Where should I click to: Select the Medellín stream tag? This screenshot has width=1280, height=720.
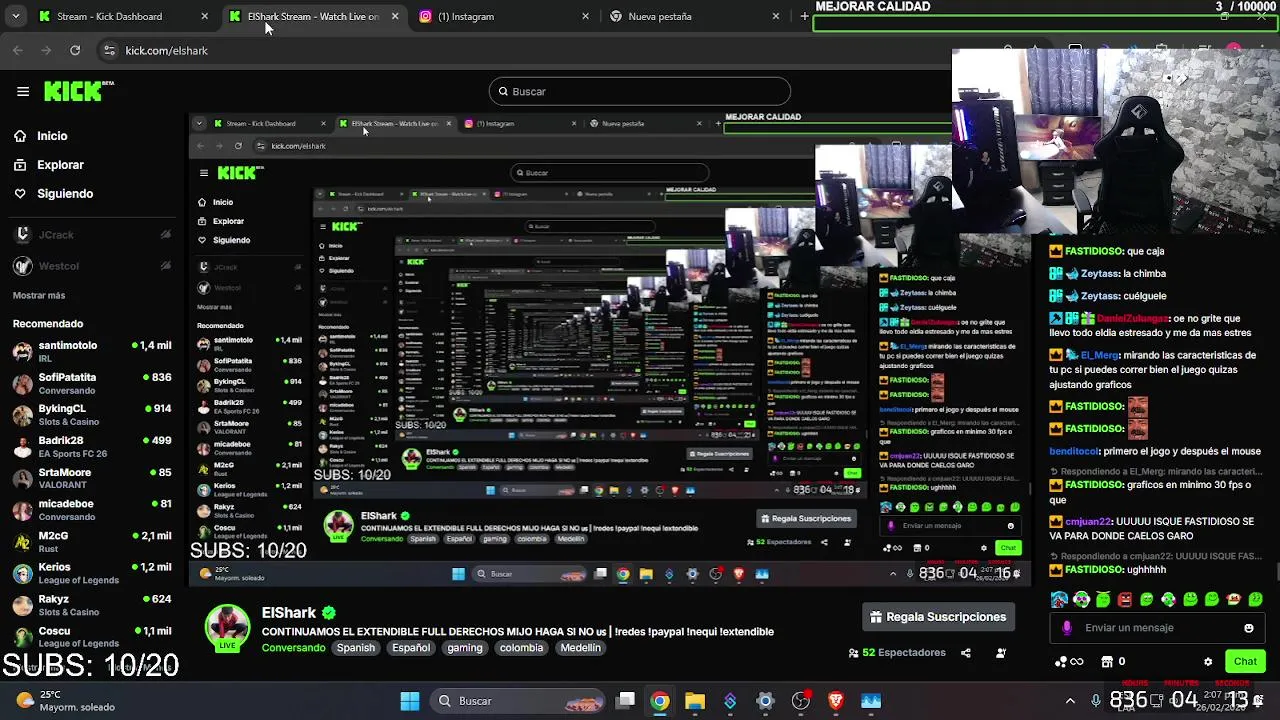tap(581, 648)
